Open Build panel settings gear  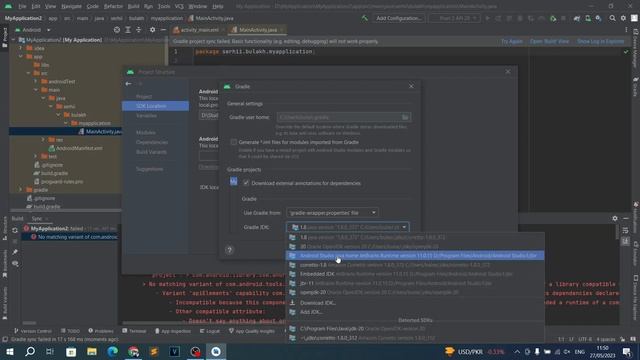coord(615,218)
